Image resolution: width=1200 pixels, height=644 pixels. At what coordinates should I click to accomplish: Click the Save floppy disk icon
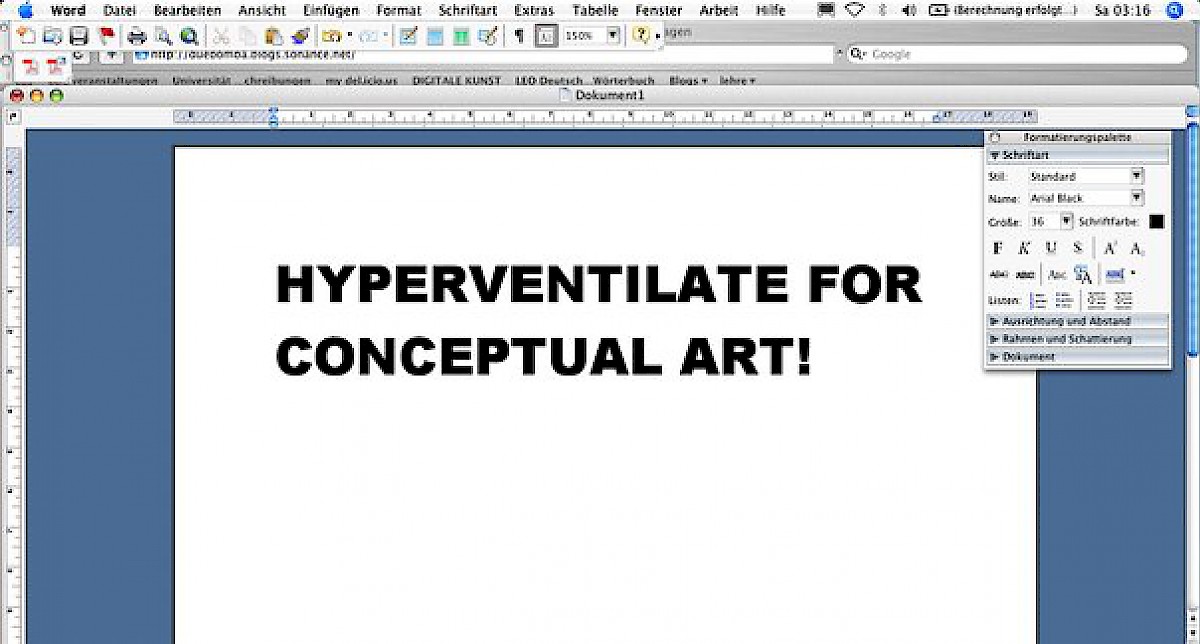coord(79,36)
